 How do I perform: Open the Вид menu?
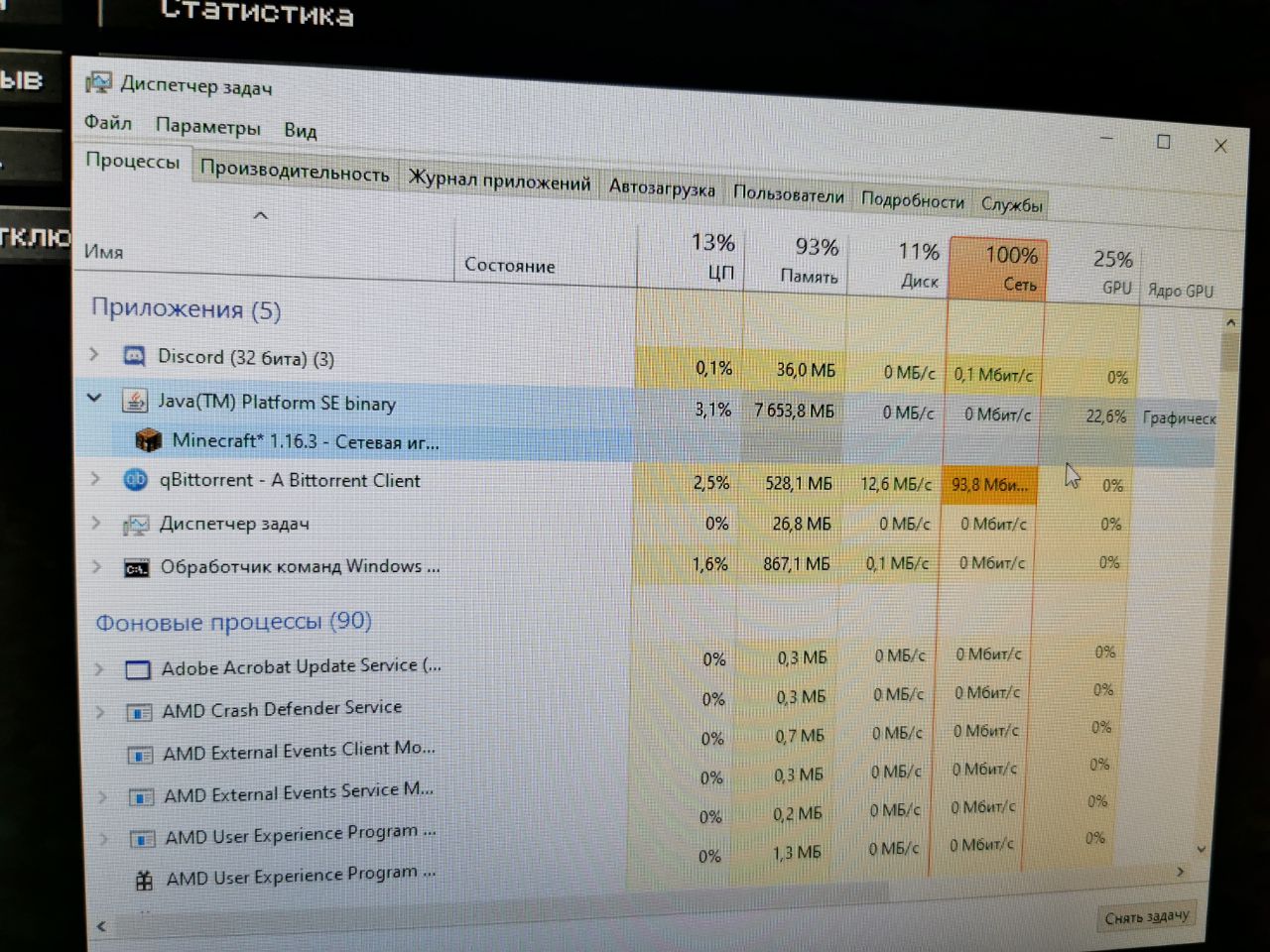(x=300, y=130)
